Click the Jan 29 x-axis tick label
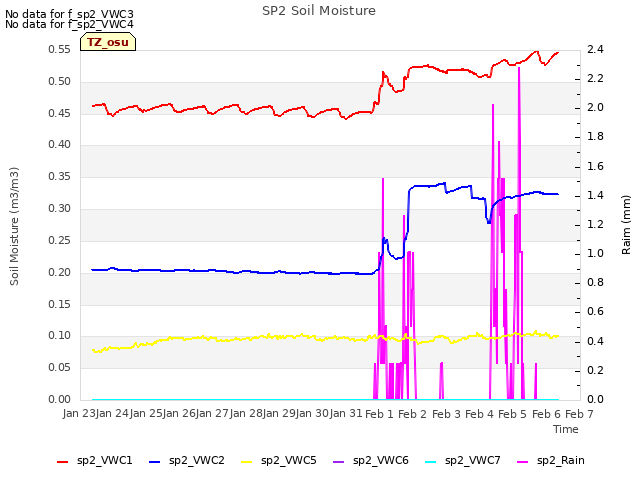Screen dimensions: 640x480 click(x=280, y=413)
